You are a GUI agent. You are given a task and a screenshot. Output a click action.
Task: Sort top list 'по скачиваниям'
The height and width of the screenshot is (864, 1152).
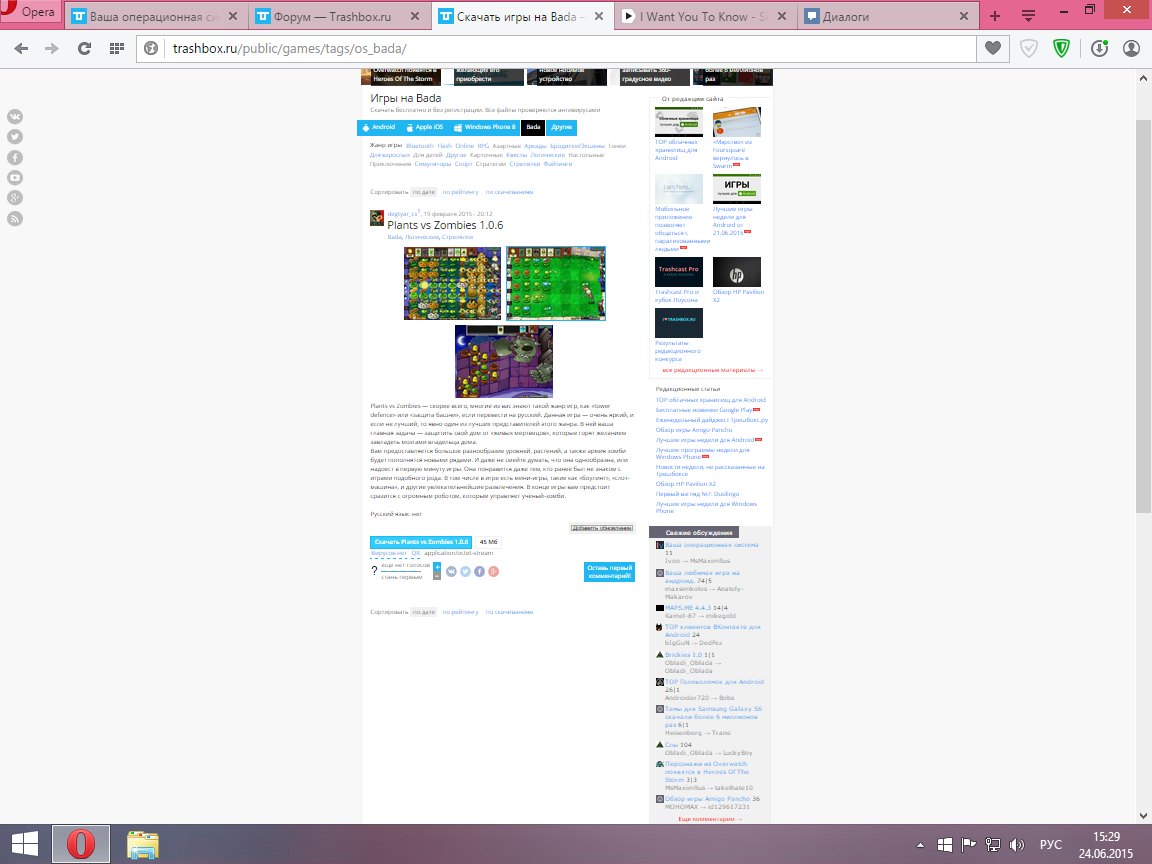coord(509,192)
